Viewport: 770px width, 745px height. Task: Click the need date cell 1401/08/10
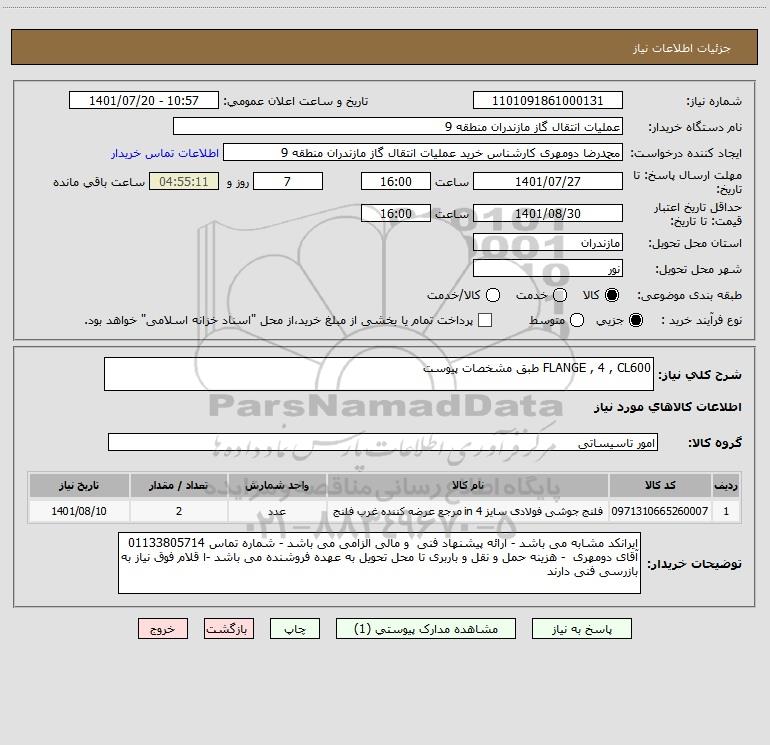79,511
